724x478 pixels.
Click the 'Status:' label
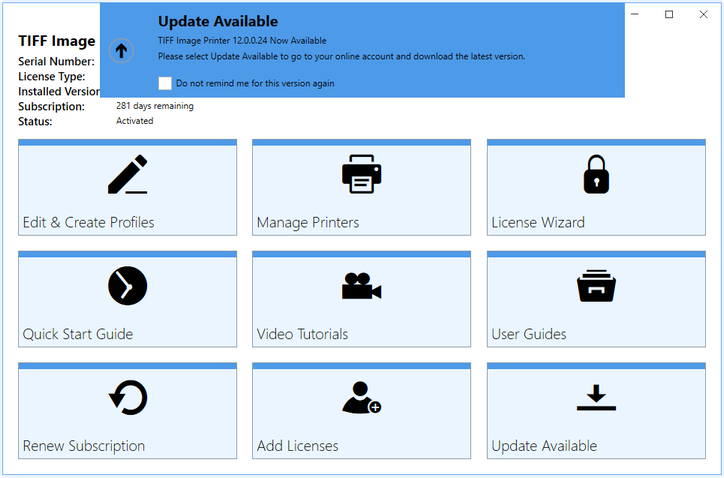(x=35, y=121)
